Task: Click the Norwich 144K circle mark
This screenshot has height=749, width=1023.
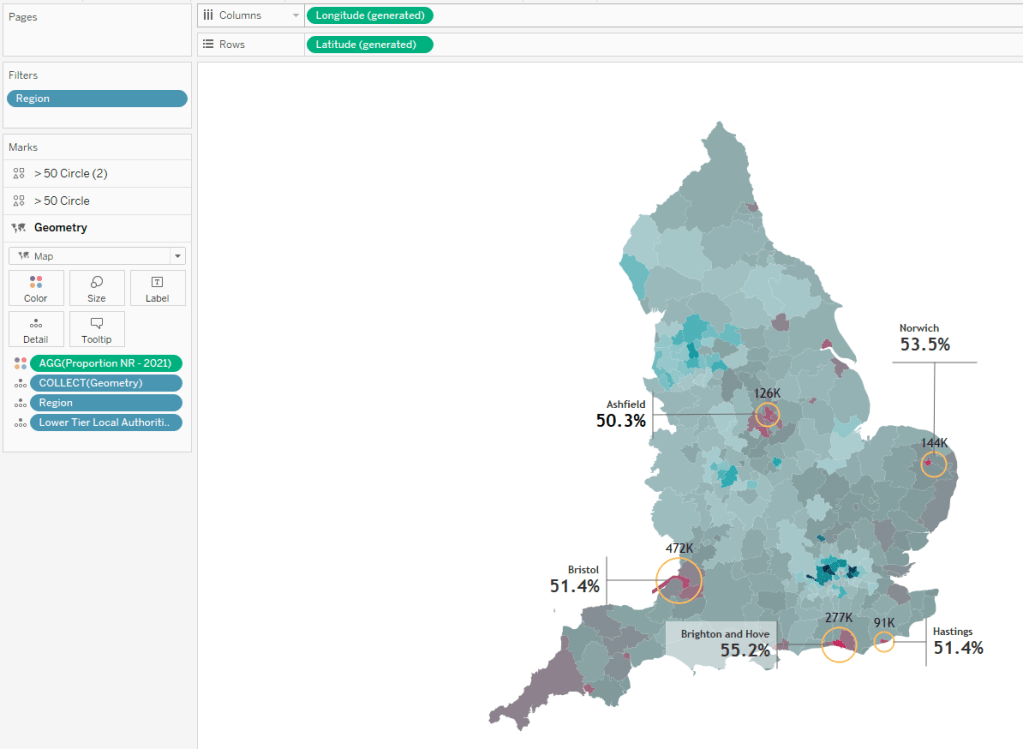Action: click(x=934, y=464)
